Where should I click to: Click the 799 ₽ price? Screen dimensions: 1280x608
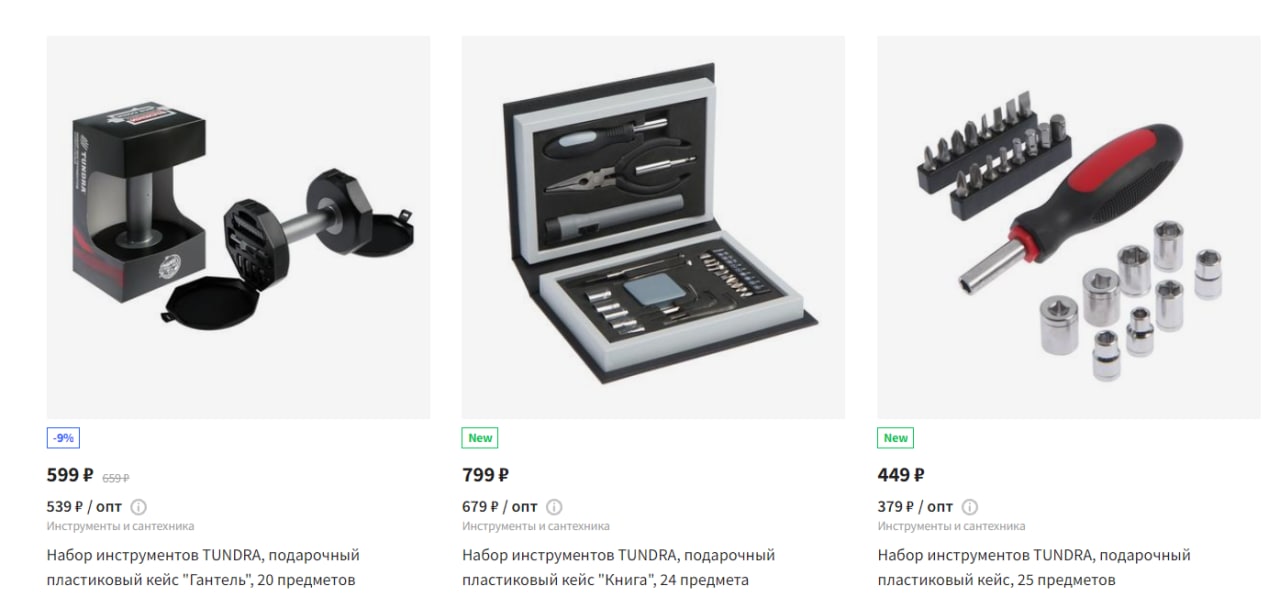(x=485, y=475)
